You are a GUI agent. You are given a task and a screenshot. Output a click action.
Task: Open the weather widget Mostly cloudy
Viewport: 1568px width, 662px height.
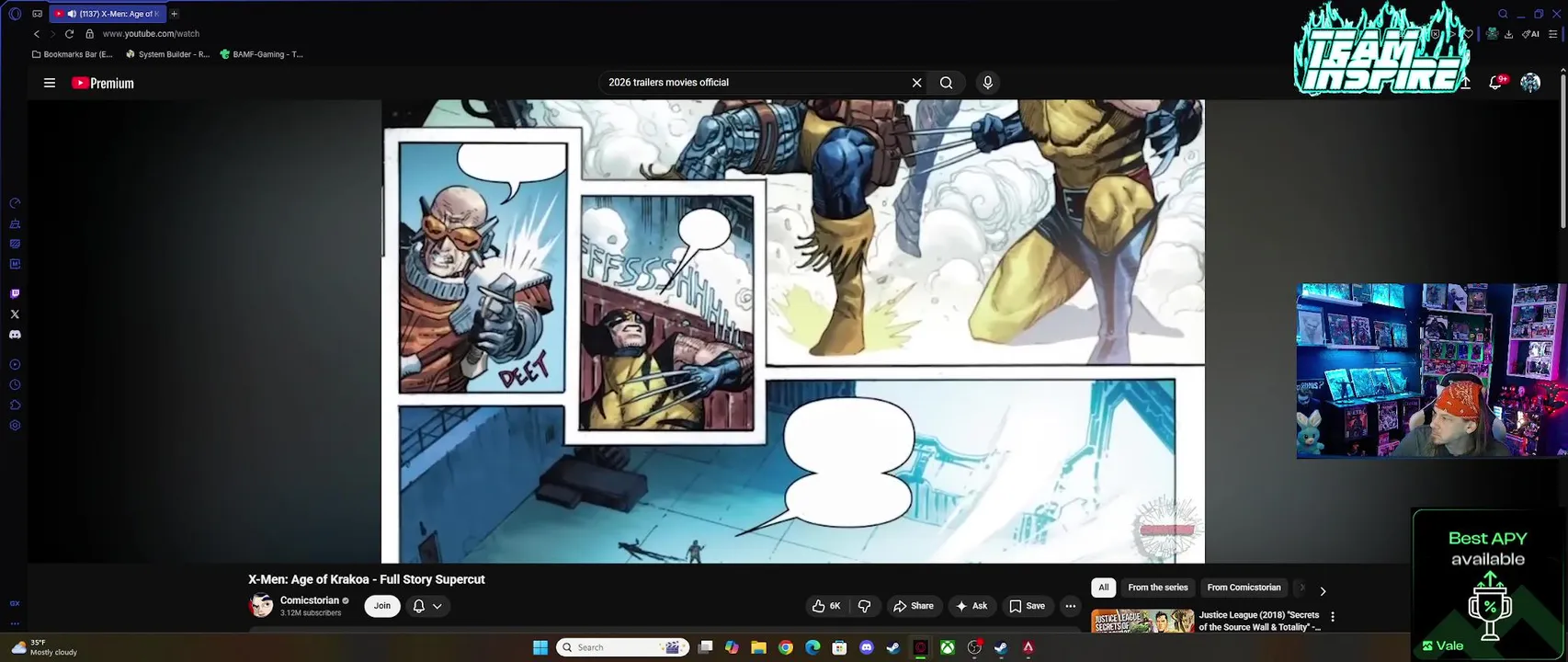click(x=44, y=647)
